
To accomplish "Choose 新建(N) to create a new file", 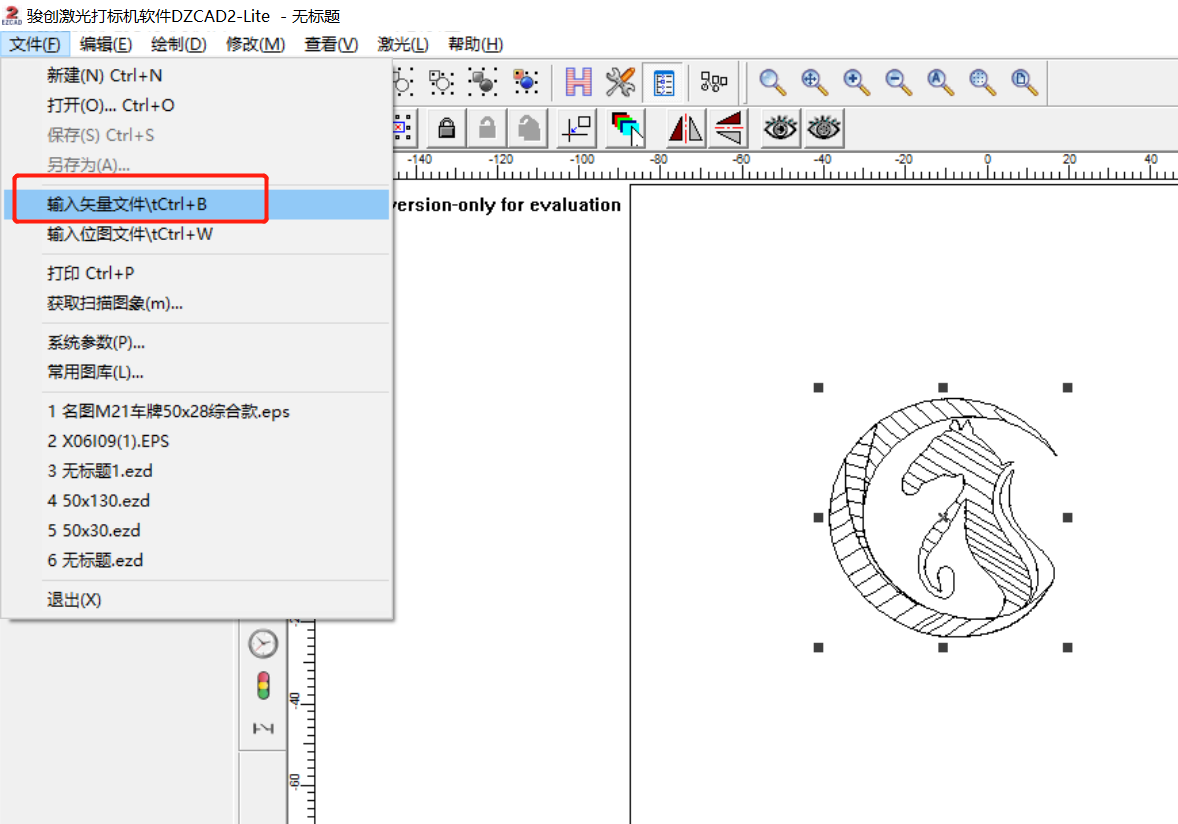I will click(197, 75).
